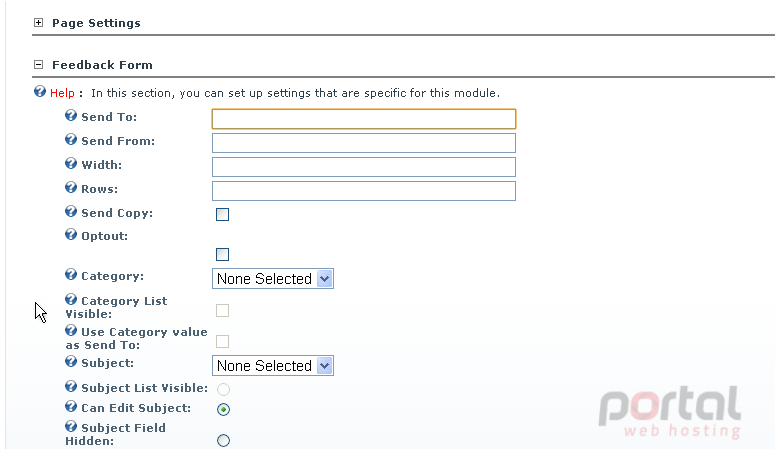Click the help icon next to Width

coord(71,163)
